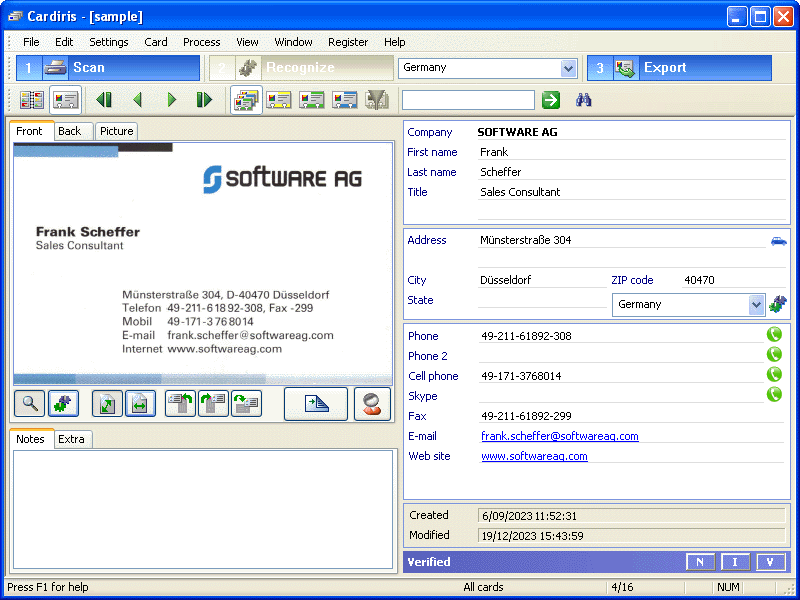
Task: Click the magnifying glass zoom tool
Action: coord(30,404)
